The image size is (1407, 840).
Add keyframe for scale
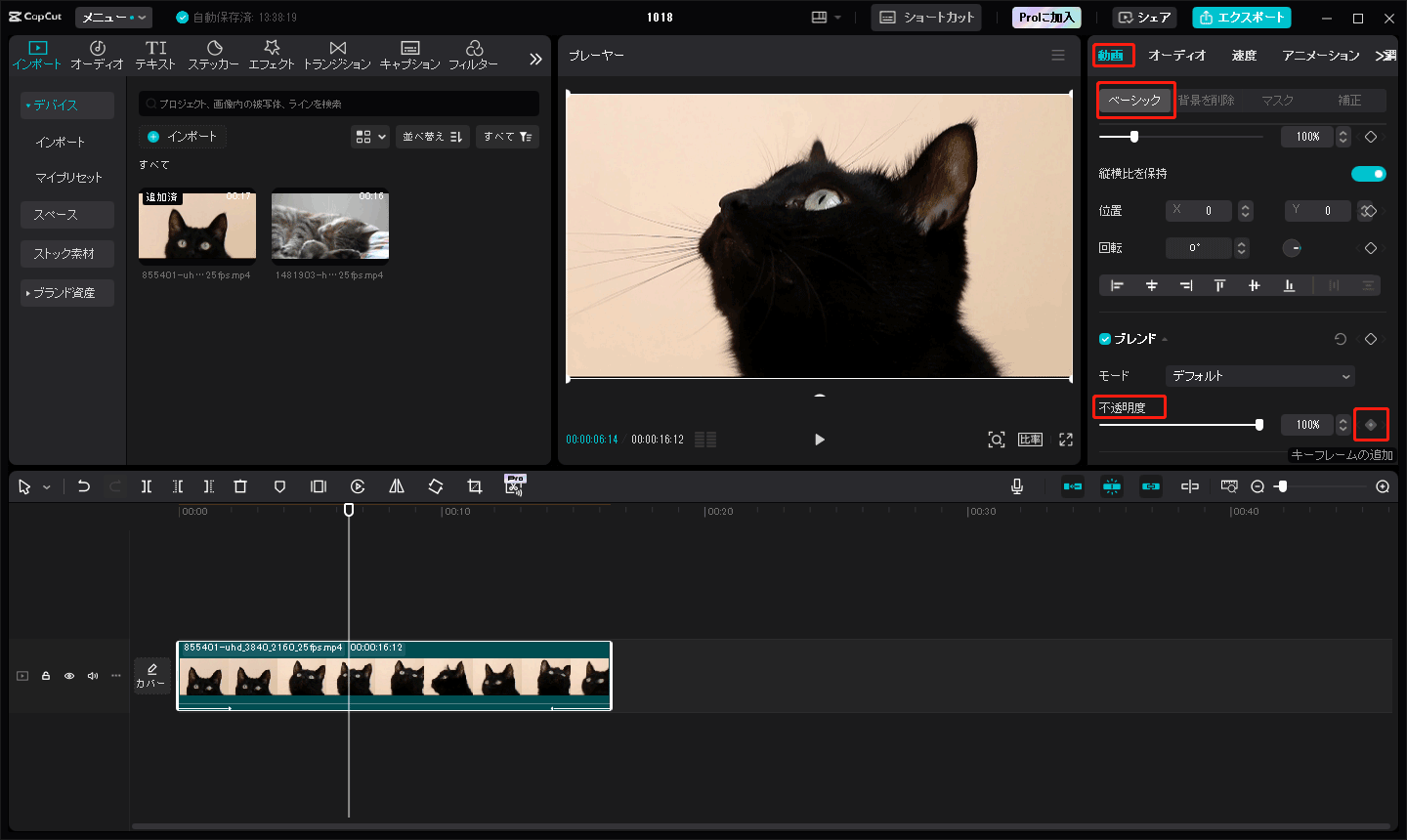[1371, 137]
